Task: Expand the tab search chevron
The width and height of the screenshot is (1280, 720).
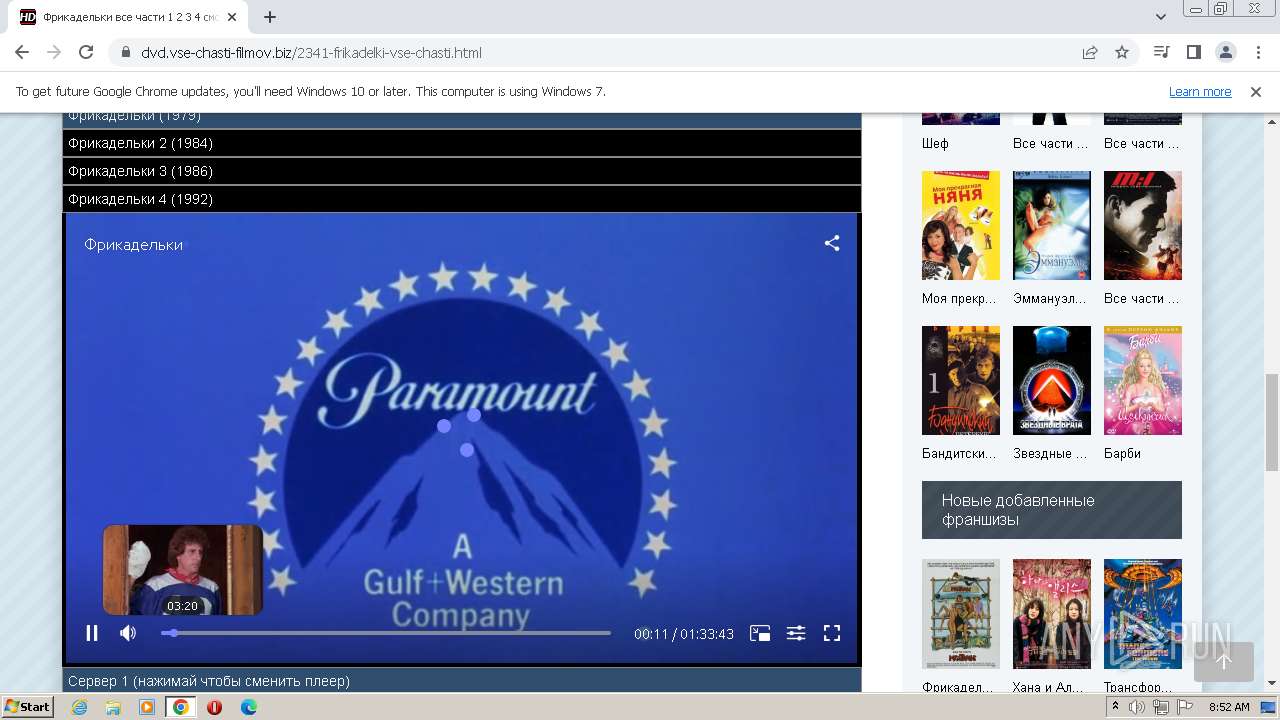Action: pos(1161,17)
